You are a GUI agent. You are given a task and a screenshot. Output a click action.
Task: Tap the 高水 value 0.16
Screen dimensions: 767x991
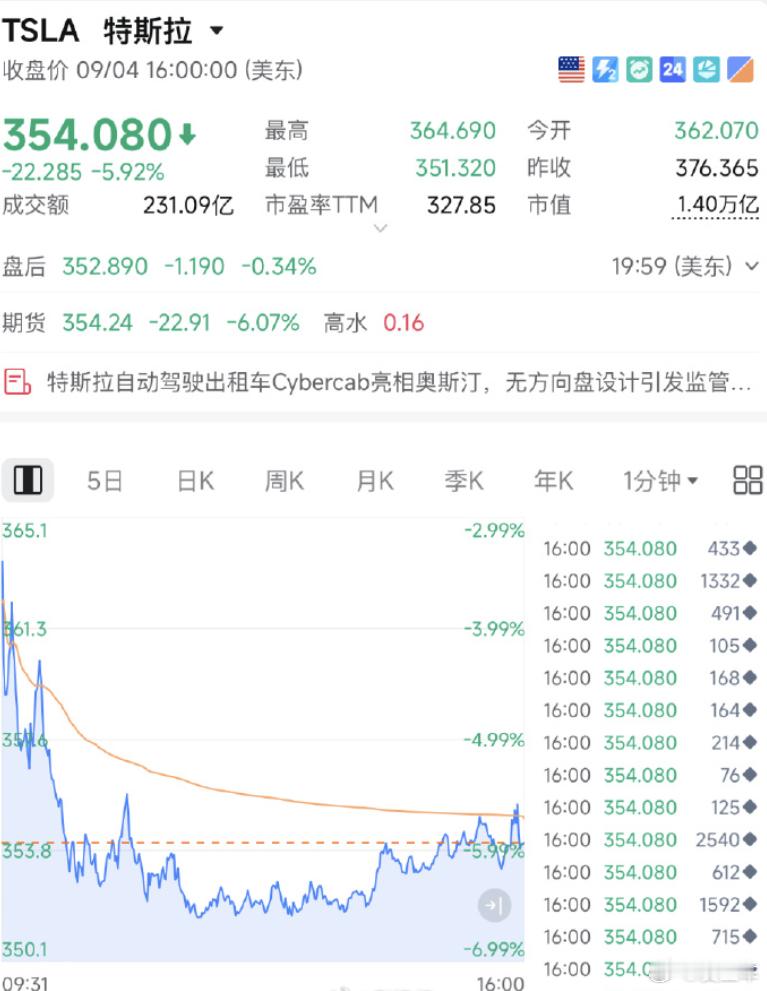[403, 323]
